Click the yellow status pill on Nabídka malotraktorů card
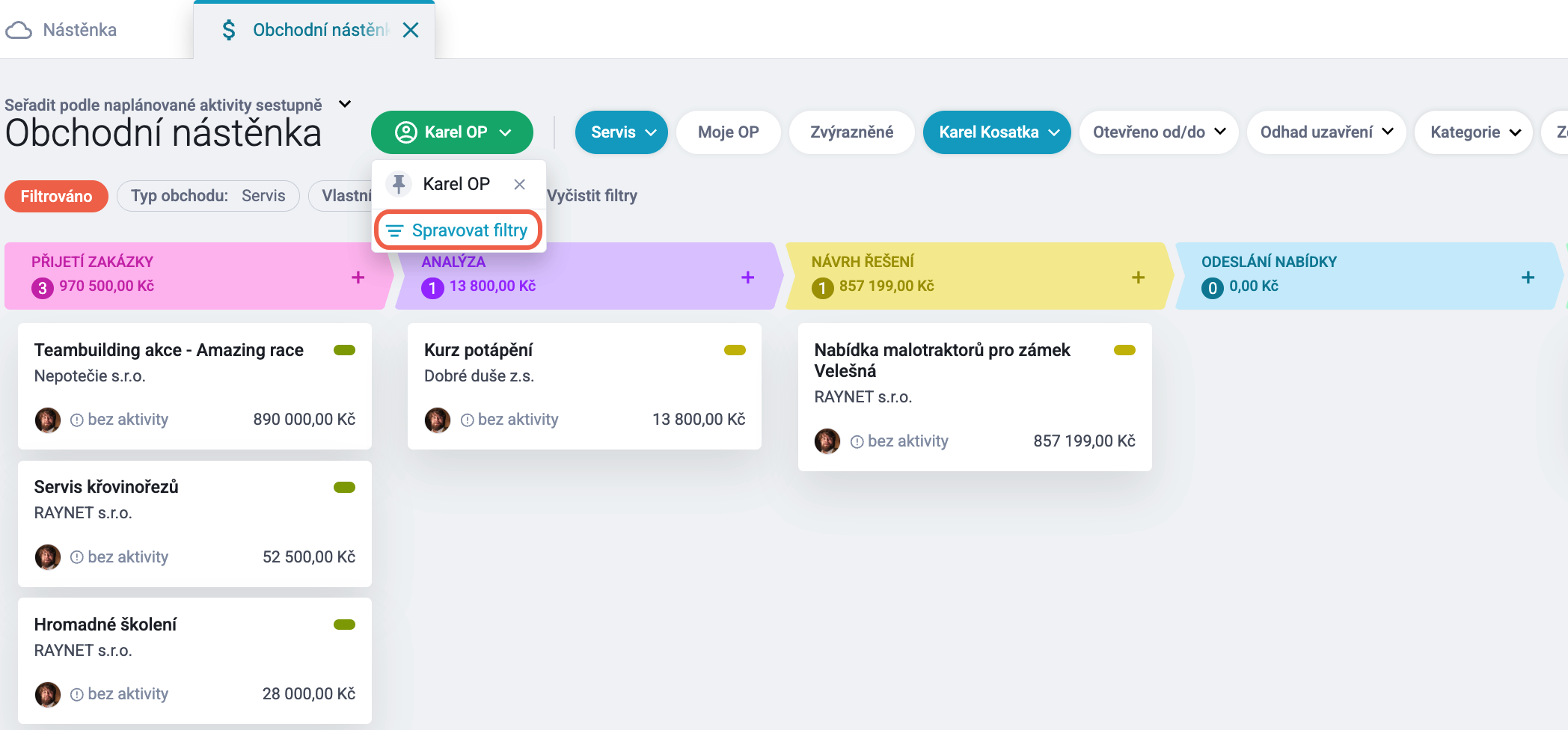Screen dimensions: 1568x730 coord(1124,350)
